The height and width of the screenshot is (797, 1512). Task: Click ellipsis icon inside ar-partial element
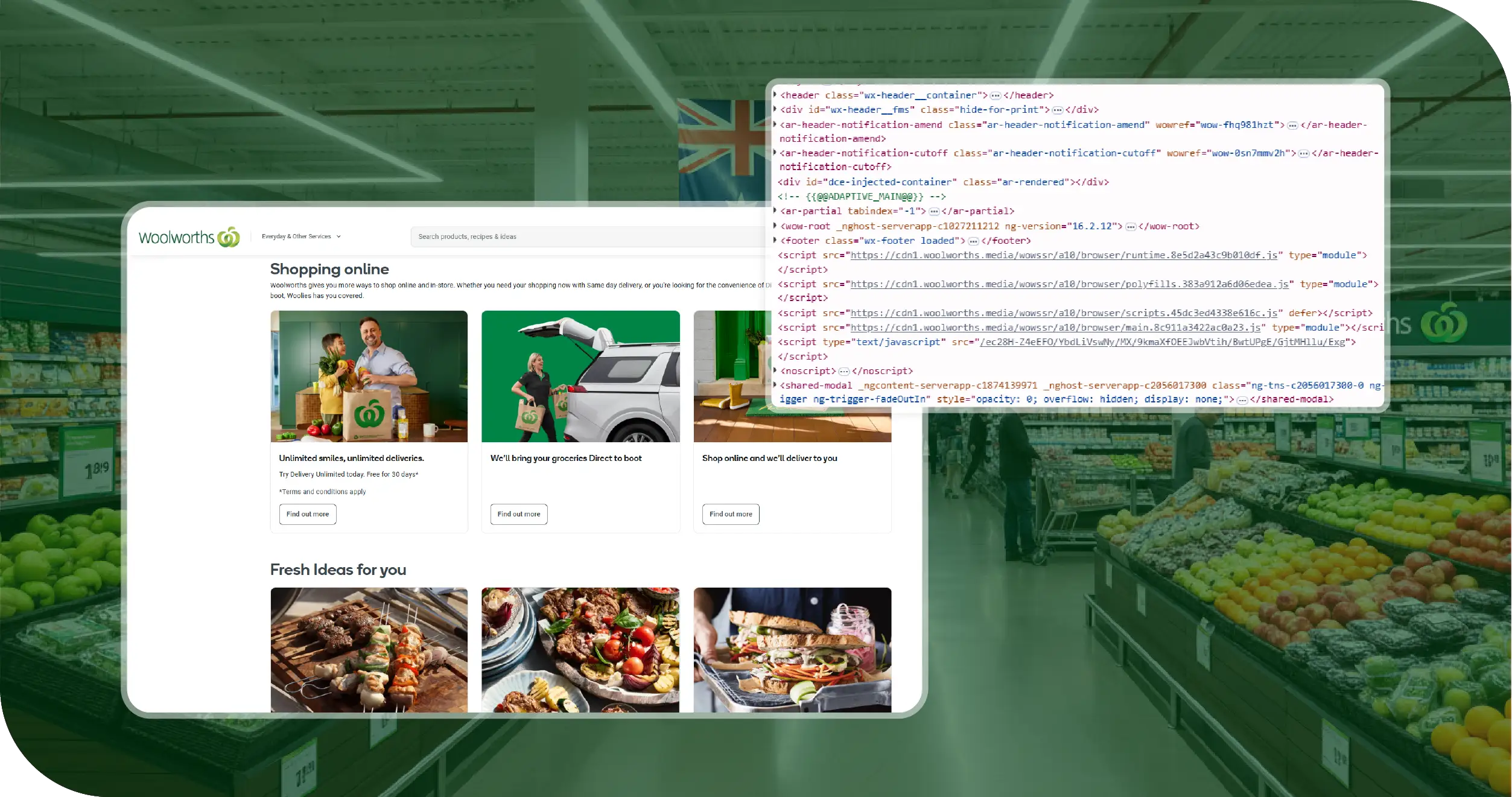934,211
